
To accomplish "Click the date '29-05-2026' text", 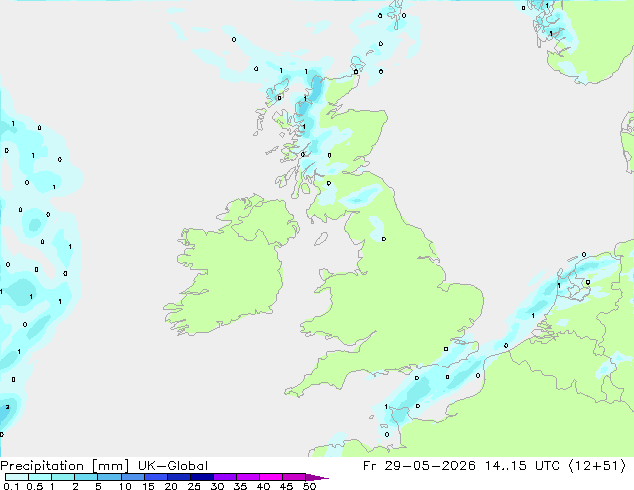I will 430,466.
